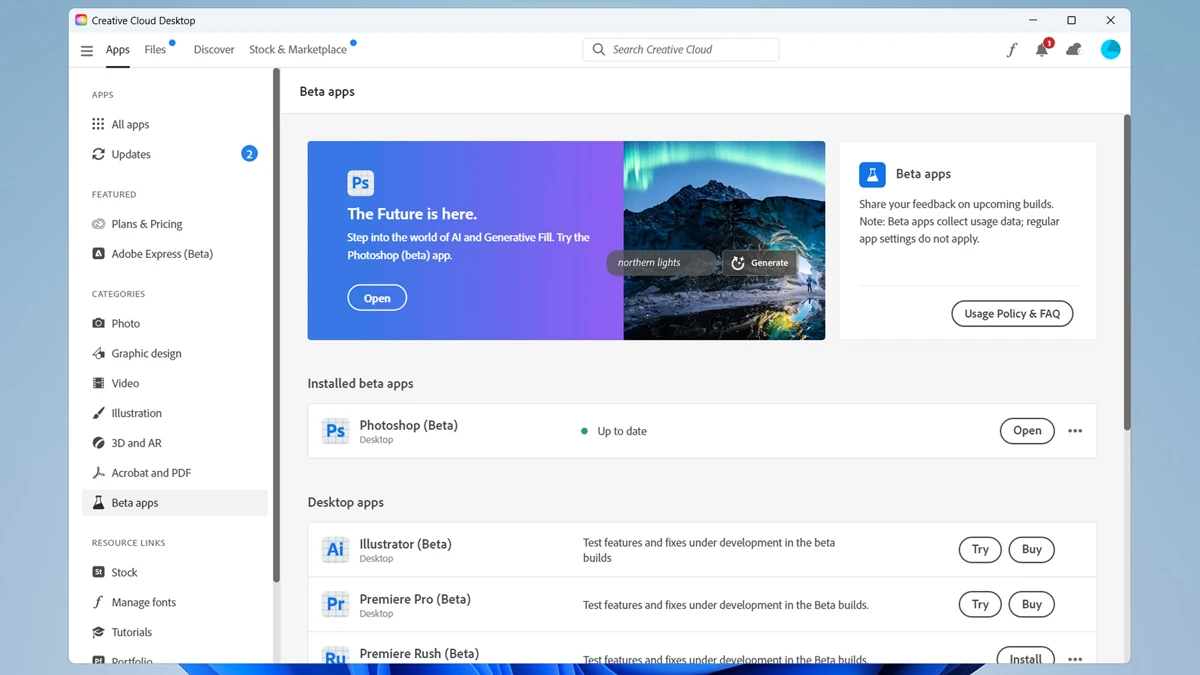Click the Creative Cloud logo in title bar
This screenshot has width=1200, height=675.
point(81,20)
